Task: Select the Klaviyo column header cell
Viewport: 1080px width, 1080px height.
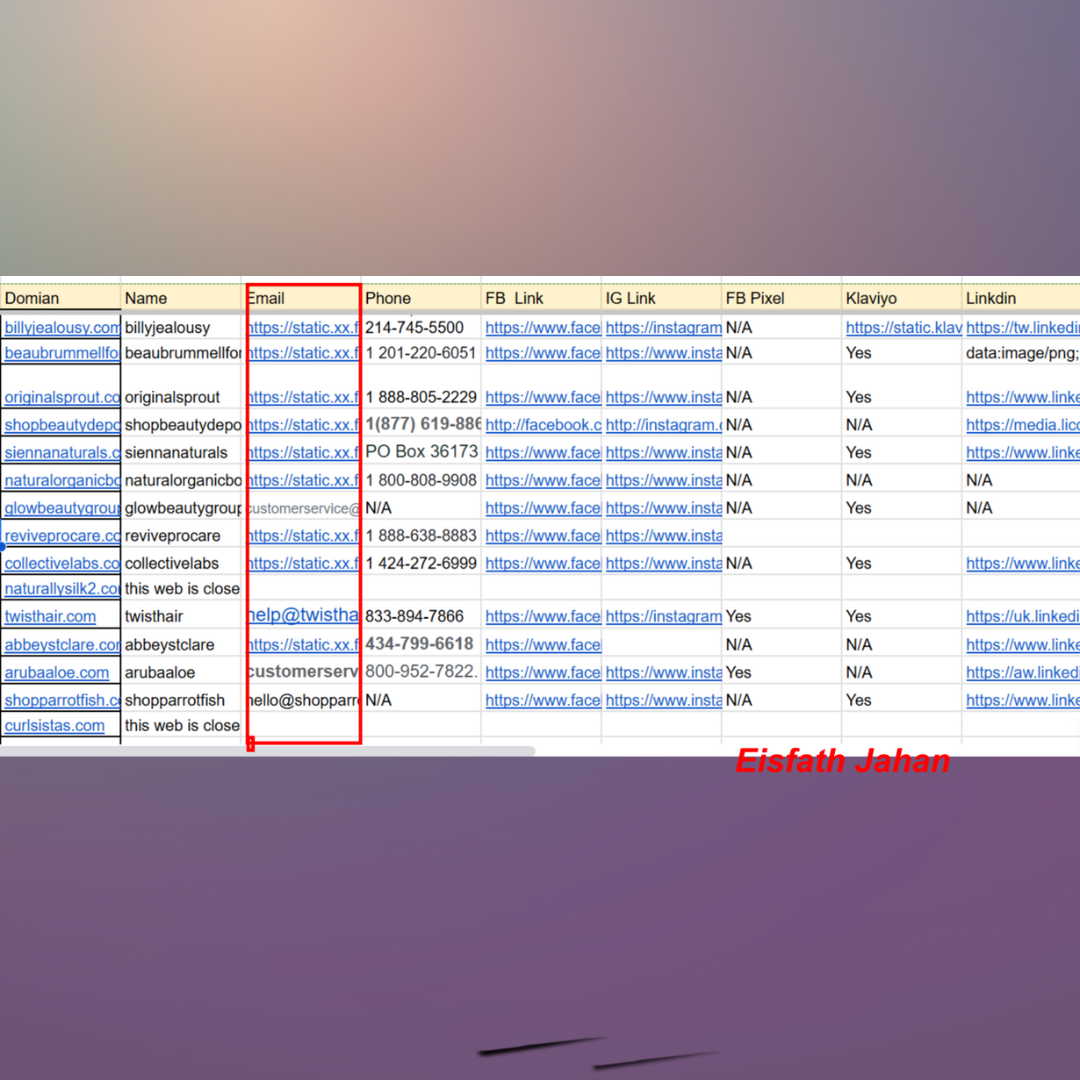Action: [x=900, y=298]
